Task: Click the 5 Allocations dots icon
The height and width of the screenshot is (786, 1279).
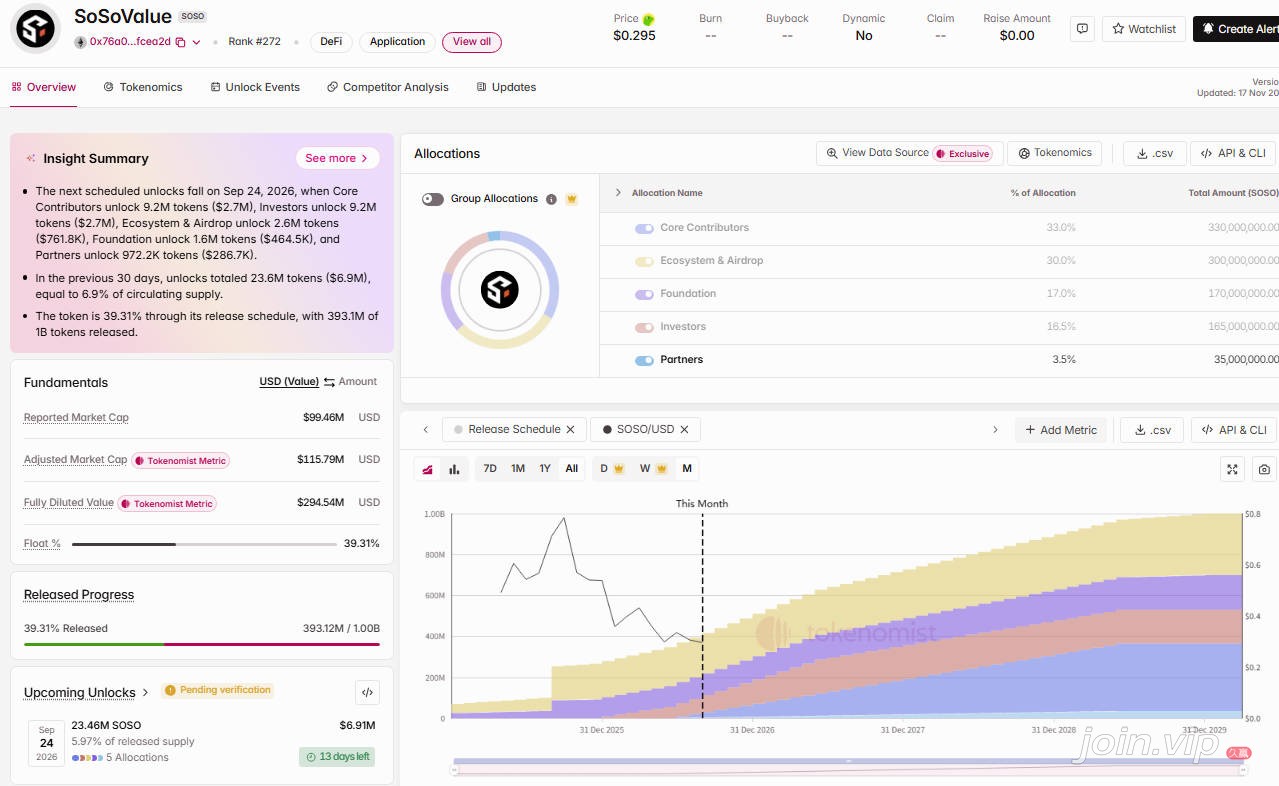Action: click(x=87, y=758)
